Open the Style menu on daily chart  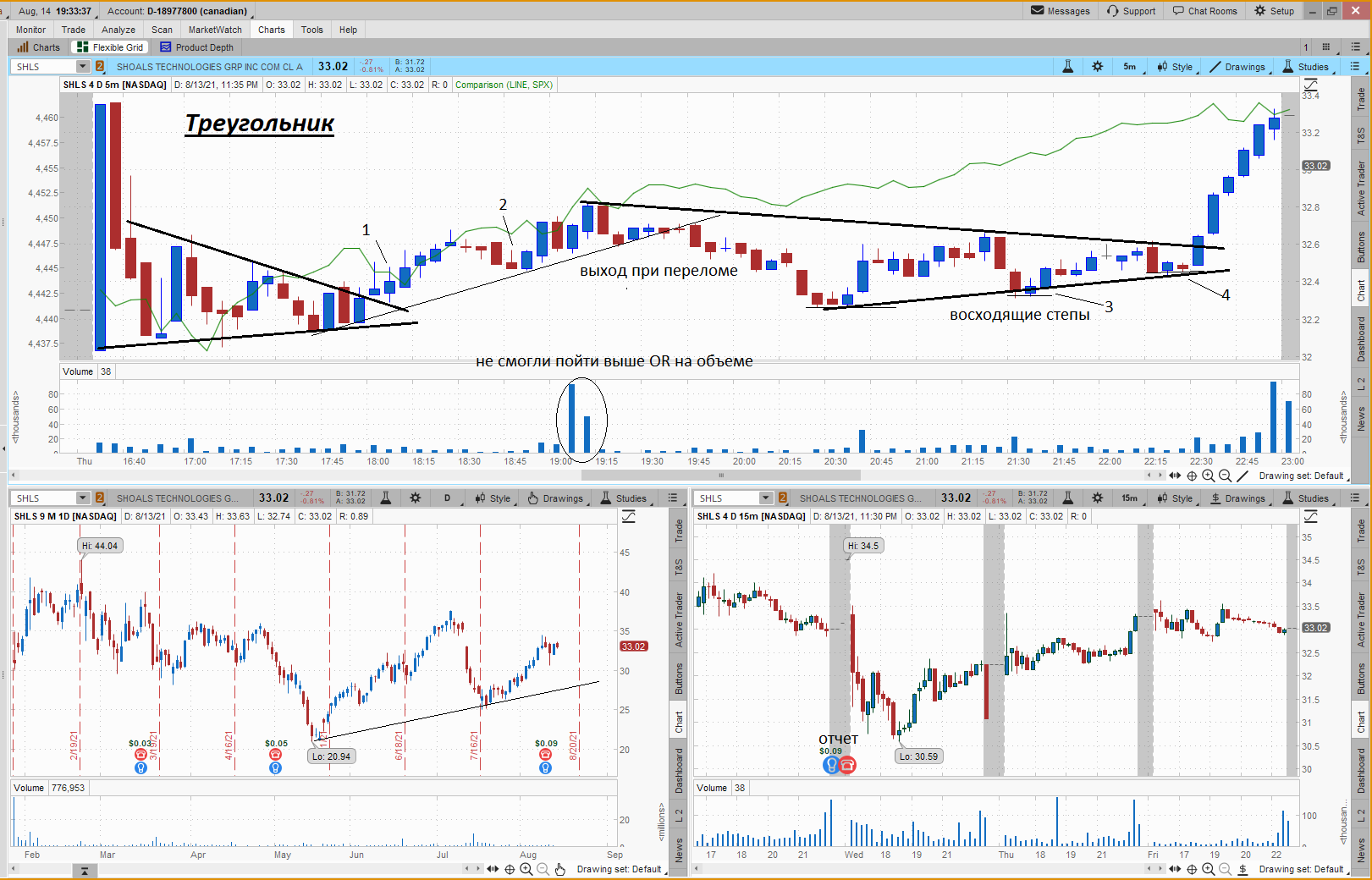493,498
